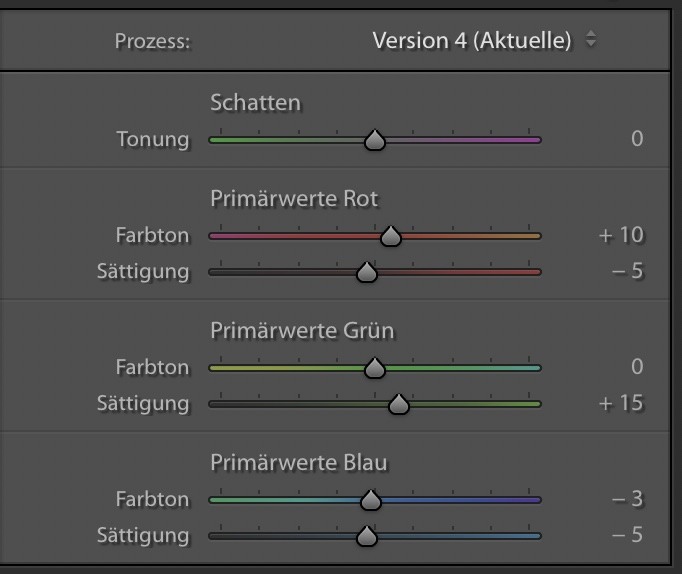Click the Schatten section heading

(255, 102)
